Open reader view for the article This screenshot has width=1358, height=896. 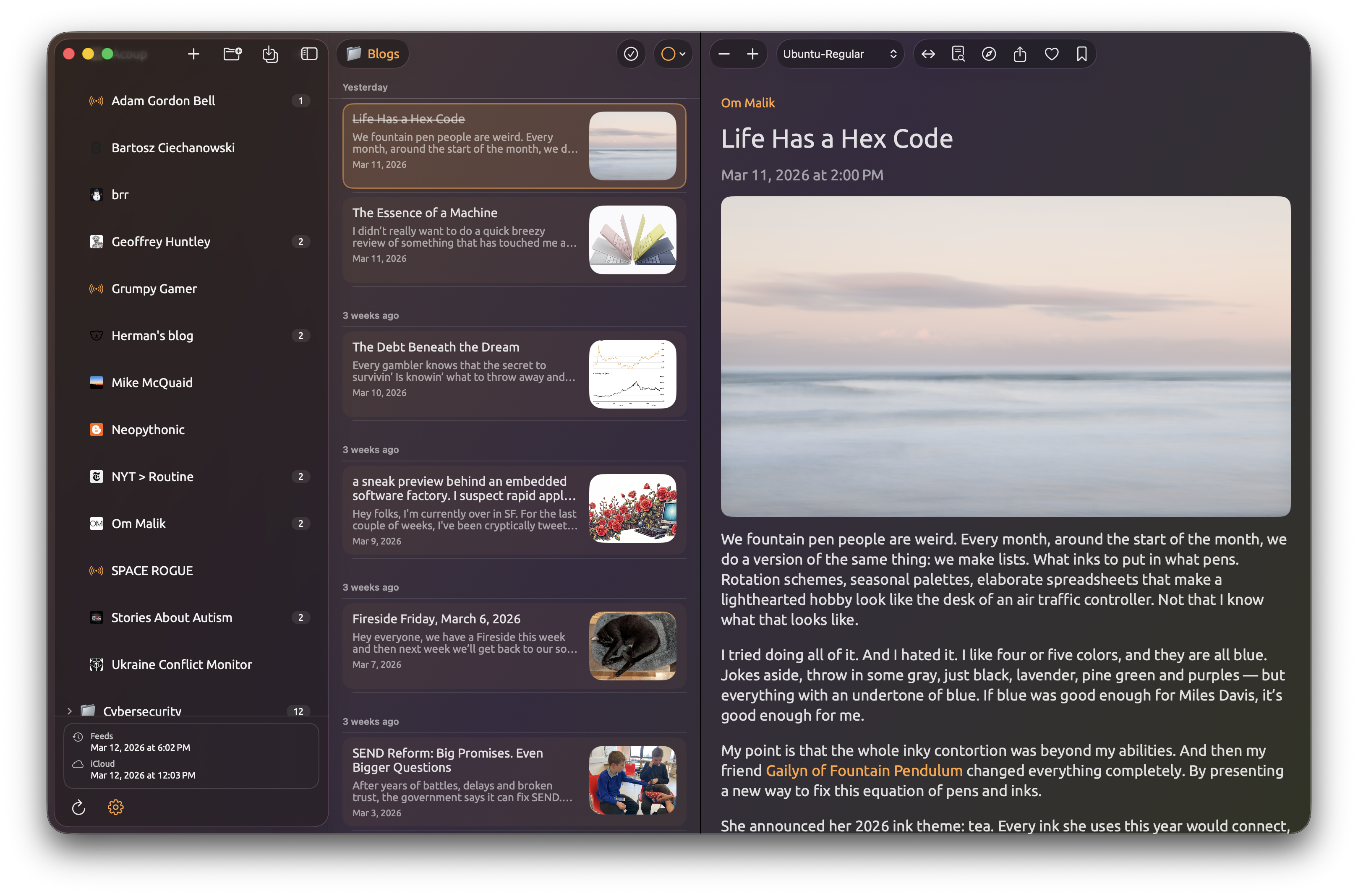click(x=958, y=54)
